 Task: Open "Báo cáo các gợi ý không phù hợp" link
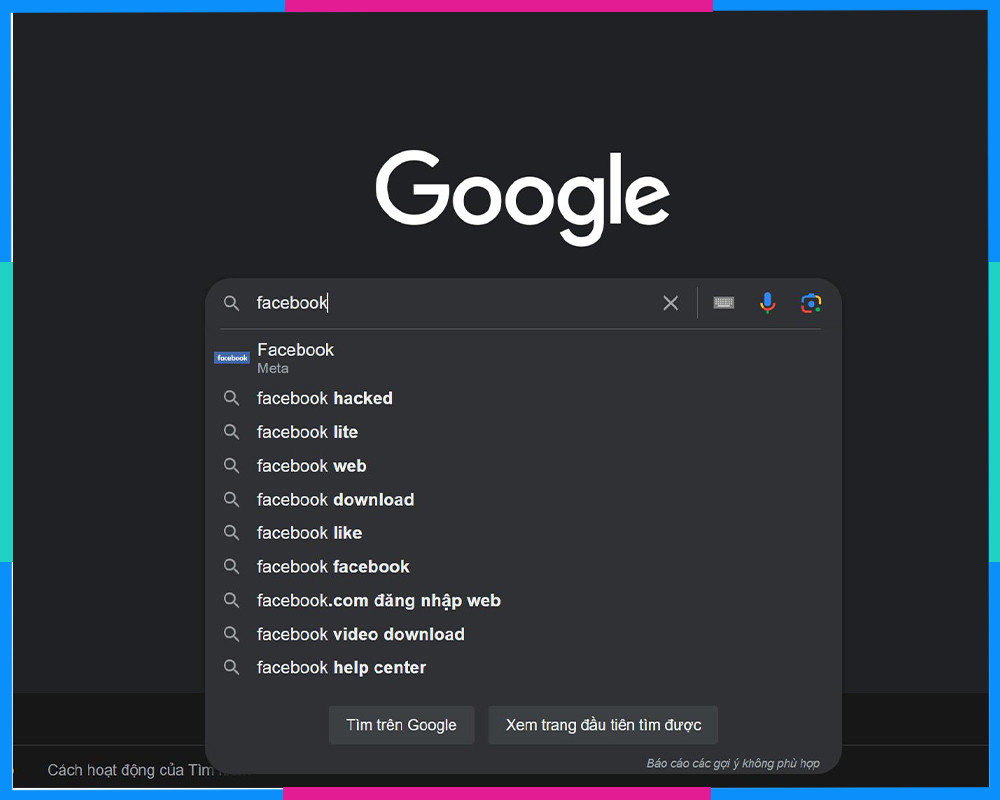point(733,763)
